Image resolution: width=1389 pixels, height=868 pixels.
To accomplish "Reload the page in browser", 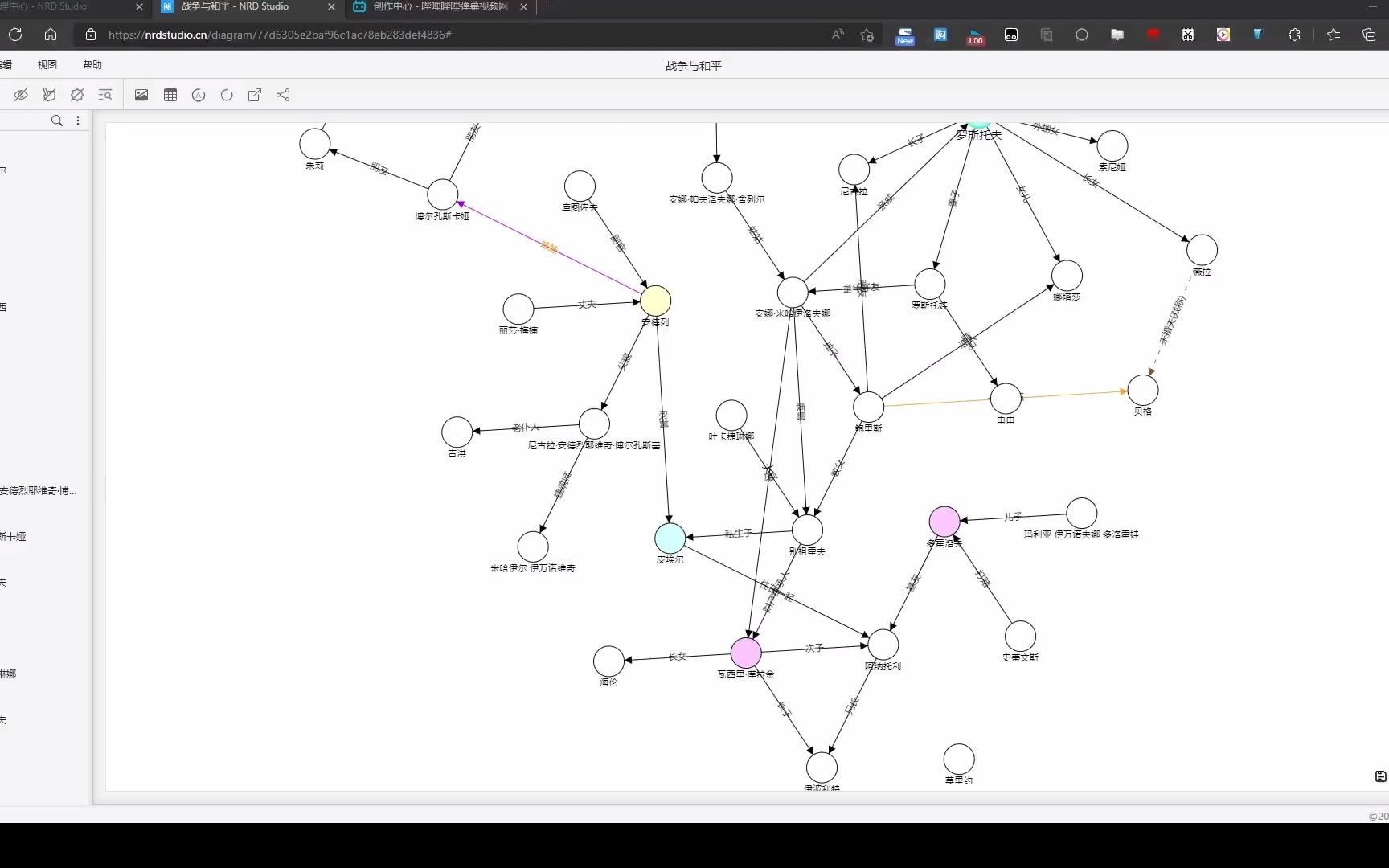I will (15, 35).
